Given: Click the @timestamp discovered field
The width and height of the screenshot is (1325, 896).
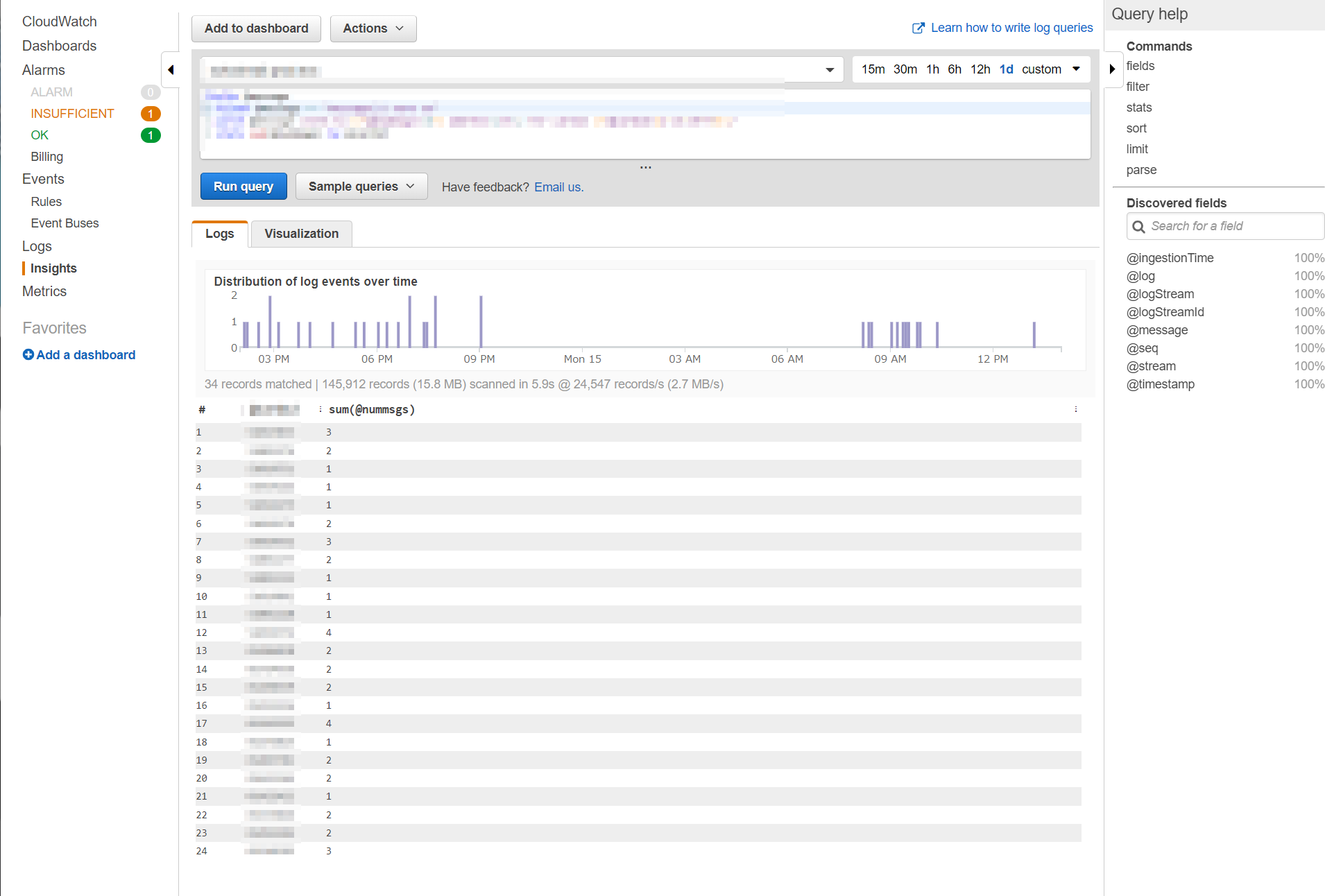Looking at the screenshot, I should [x=1161, y=384].
